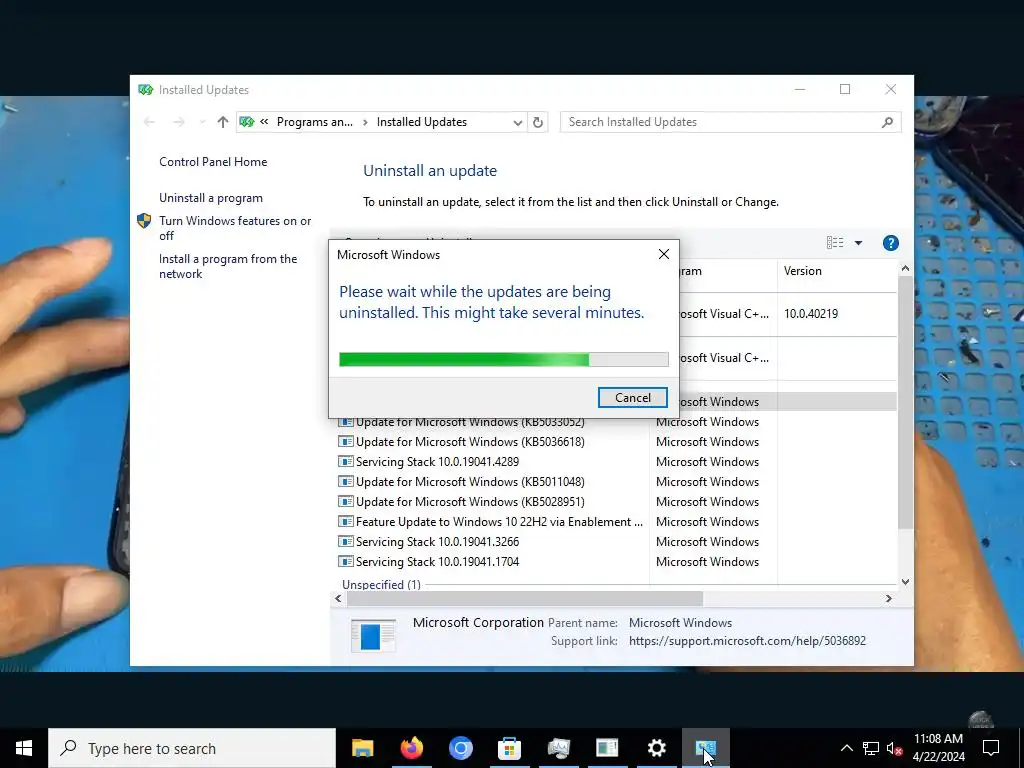Close the Microsoft Windows progress dialog
The width and height of the screenshot is (1024, 768).
[664, 254]
